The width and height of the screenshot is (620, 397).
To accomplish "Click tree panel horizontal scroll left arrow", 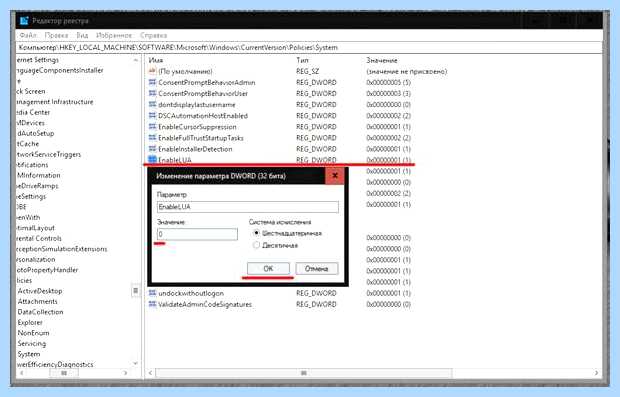I will [x=21, y=373].
